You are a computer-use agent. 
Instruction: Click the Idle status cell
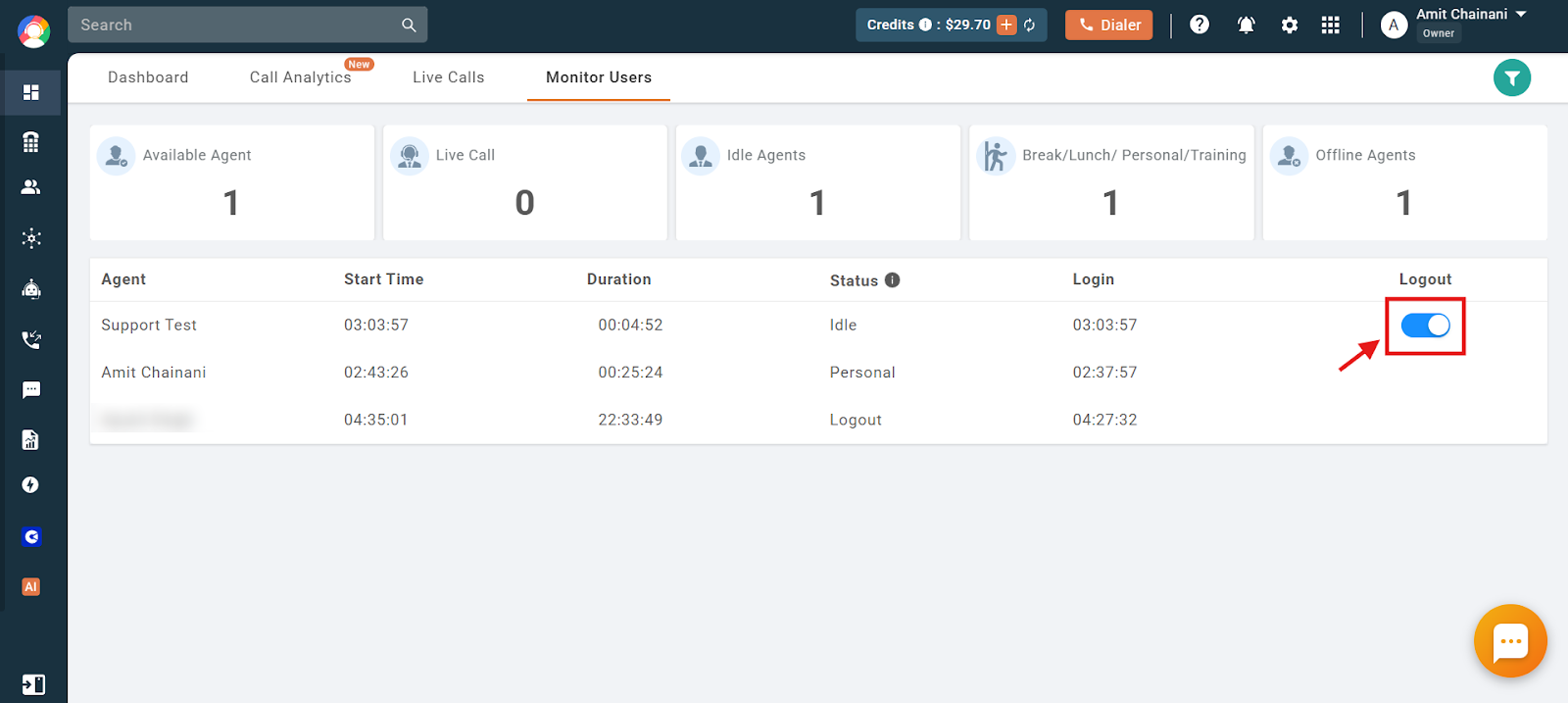pyautogui.click(x=843, y=326)
